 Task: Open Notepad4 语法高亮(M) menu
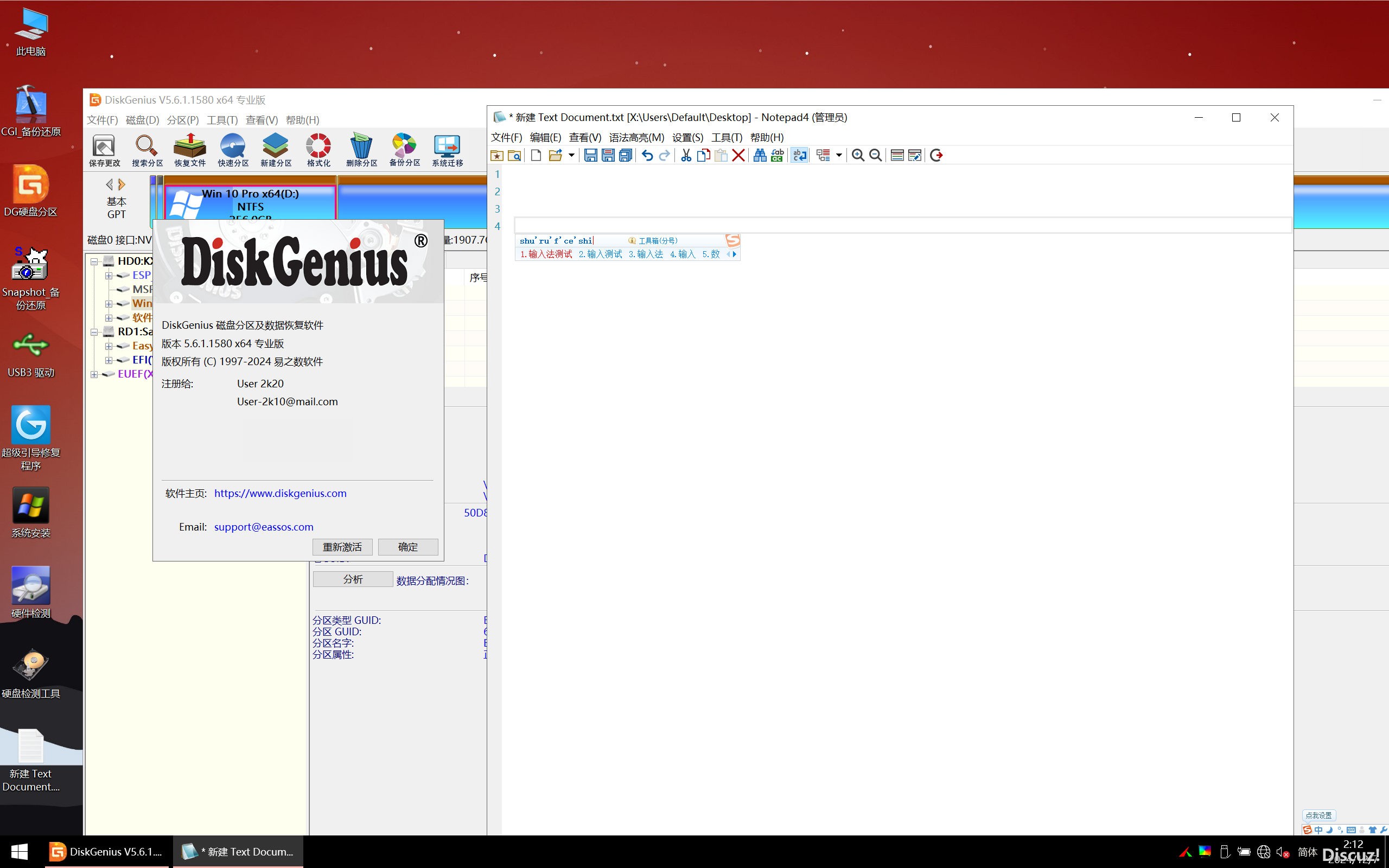click(636, 137)
